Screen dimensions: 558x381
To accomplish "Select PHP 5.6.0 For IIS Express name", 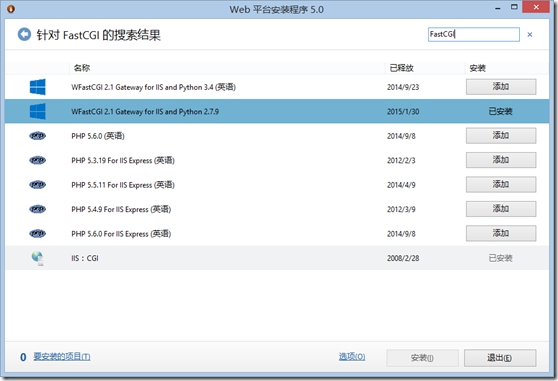I will click(121, 234).
